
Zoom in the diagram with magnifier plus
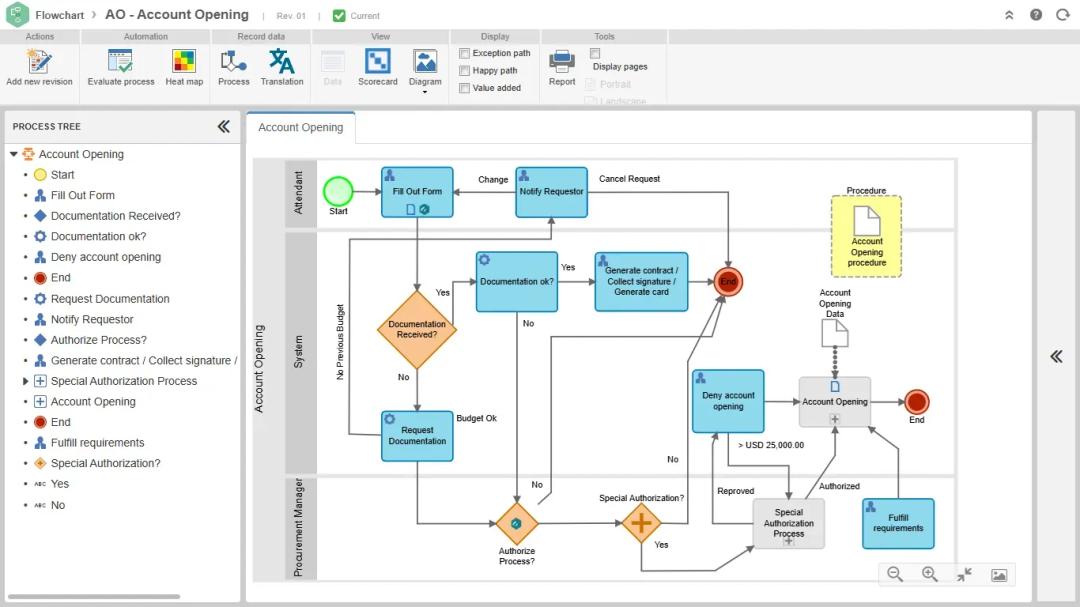click(929, 574)
